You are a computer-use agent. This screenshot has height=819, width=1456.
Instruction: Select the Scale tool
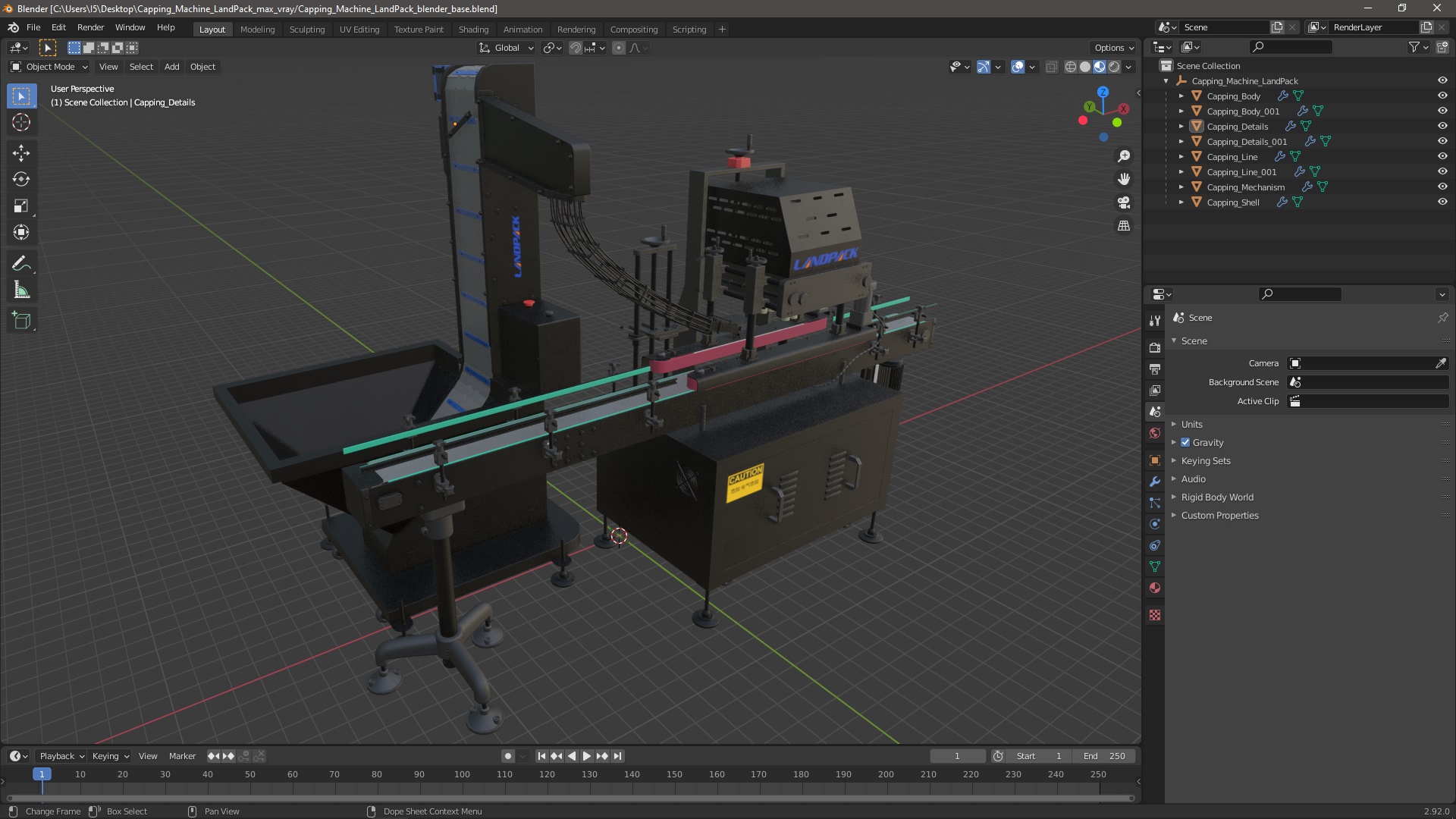point(21,206)
